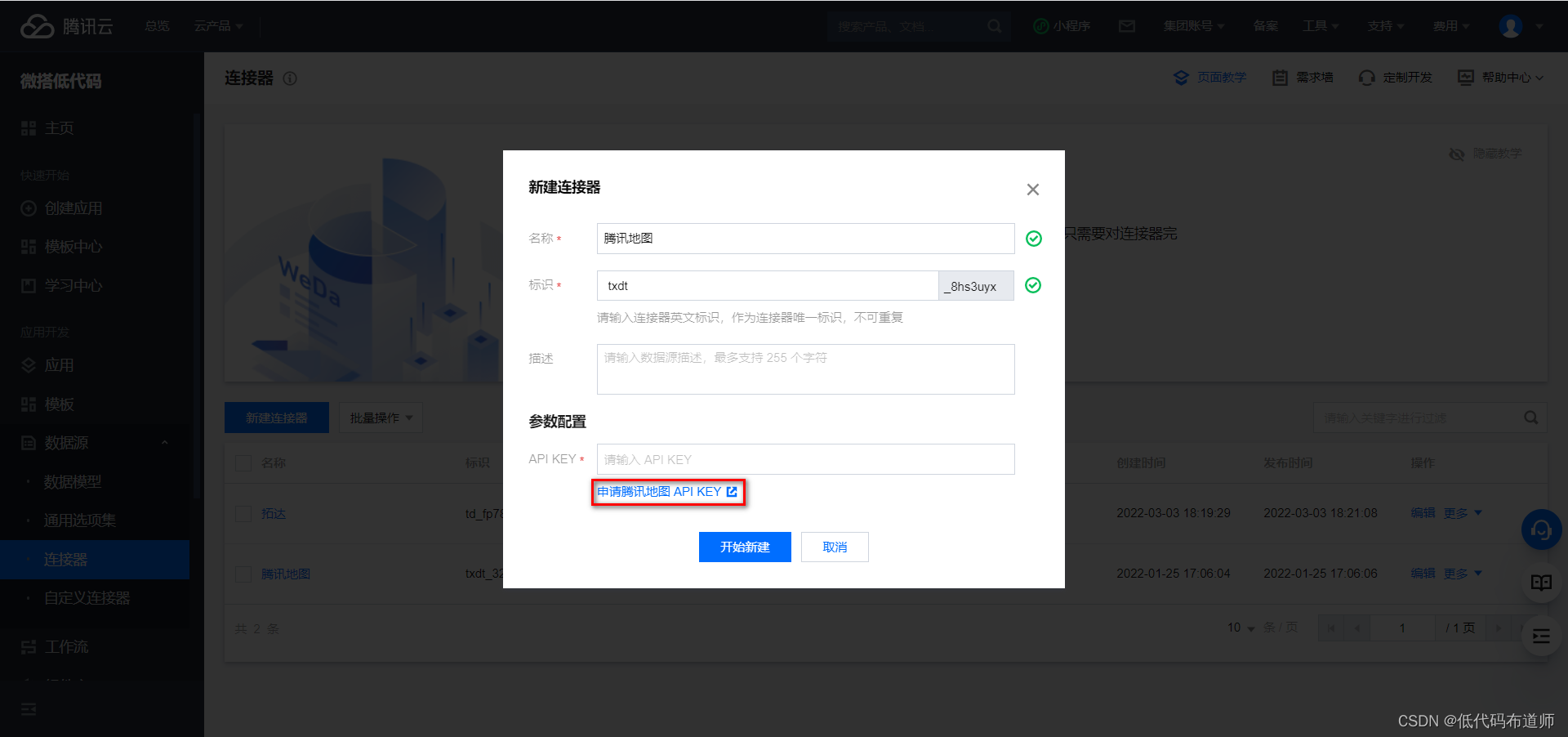
Task: Expand the 批量操作 dropdown
Action: tap(381, 418)
